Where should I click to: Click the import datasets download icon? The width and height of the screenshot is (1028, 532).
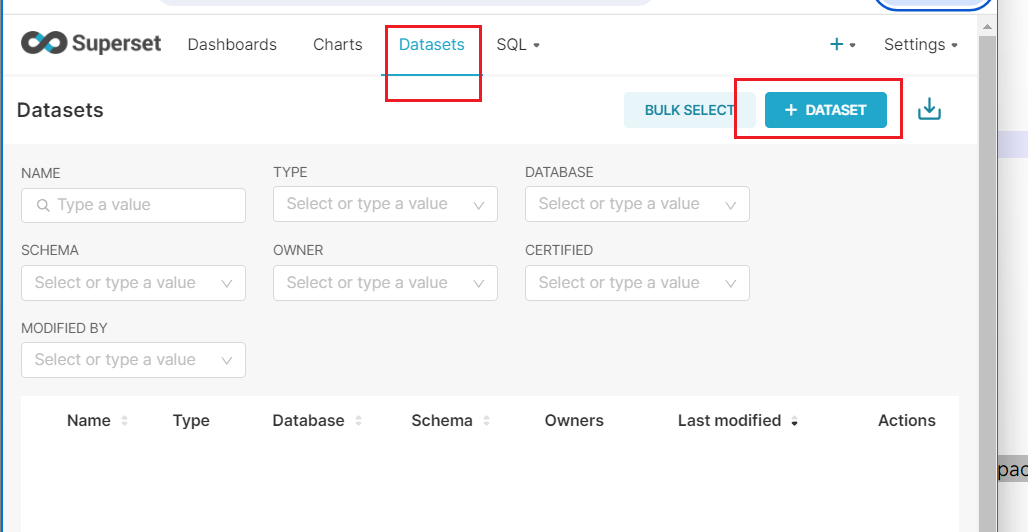click(929, 110)
